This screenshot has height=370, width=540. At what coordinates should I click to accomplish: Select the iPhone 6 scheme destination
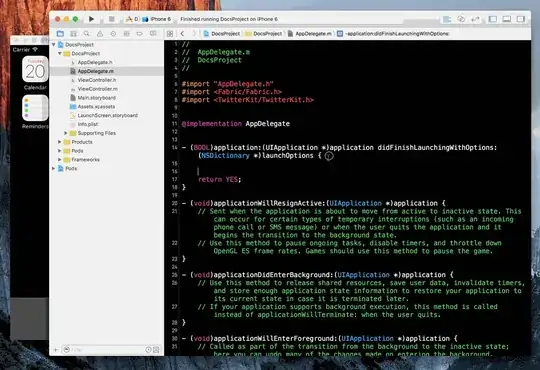coord(157,19)
